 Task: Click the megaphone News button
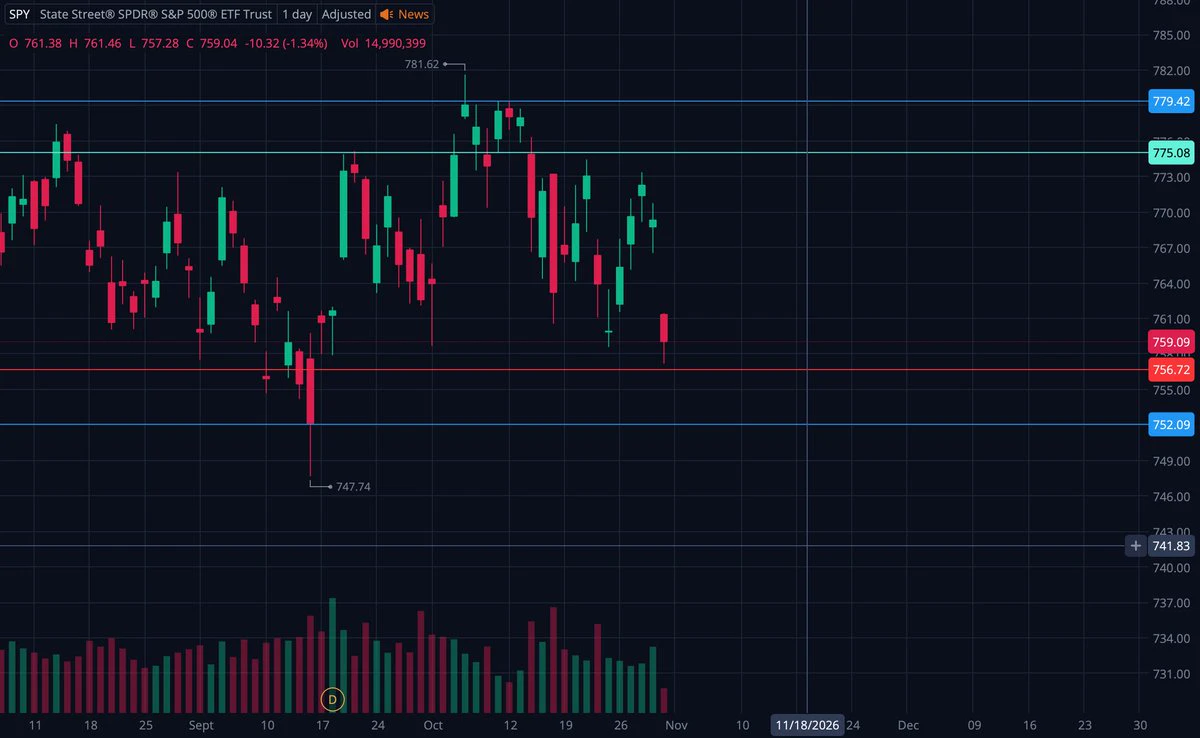(x=405, y=14)
